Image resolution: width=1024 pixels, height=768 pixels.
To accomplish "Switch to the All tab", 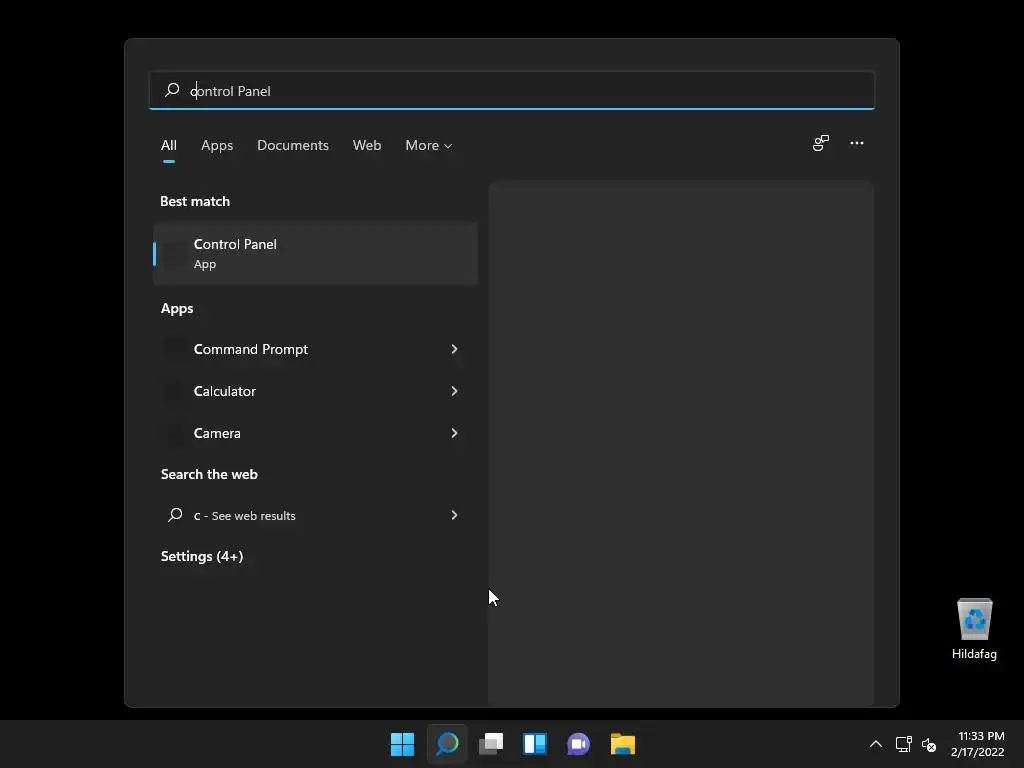I will (x=168, y=145).
